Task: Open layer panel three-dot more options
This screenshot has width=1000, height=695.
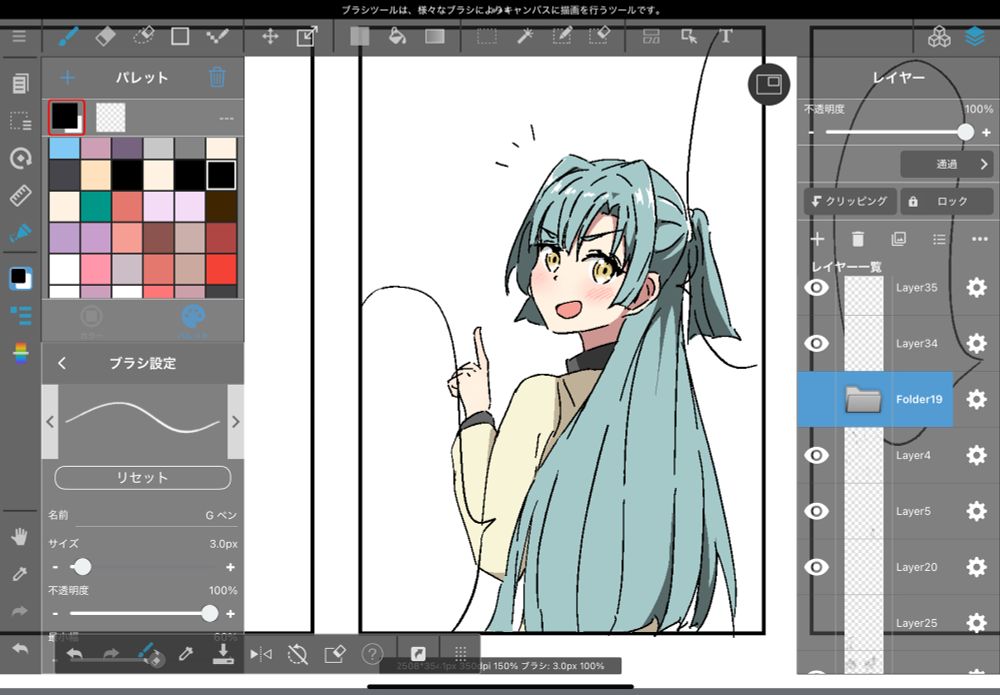Action: 980,239
